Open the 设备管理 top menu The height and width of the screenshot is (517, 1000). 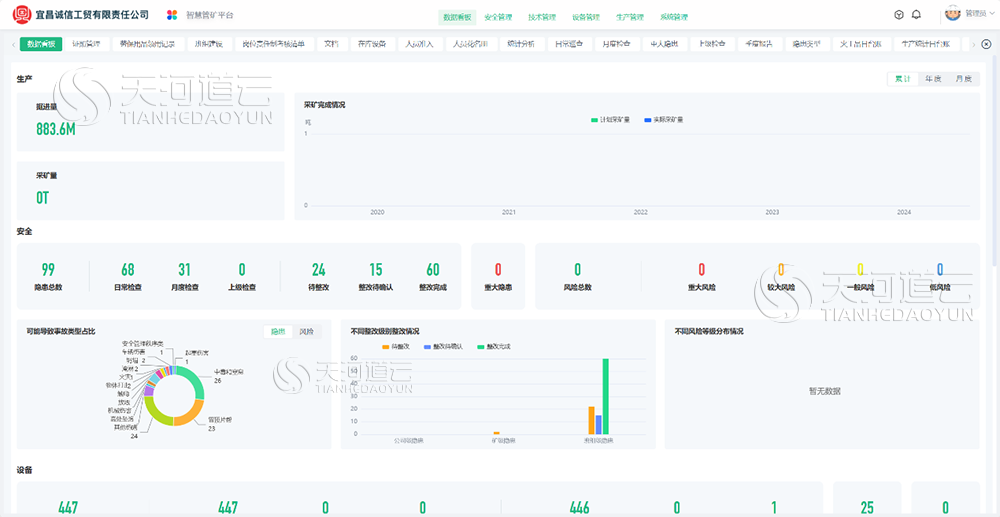tap(586, 17)
